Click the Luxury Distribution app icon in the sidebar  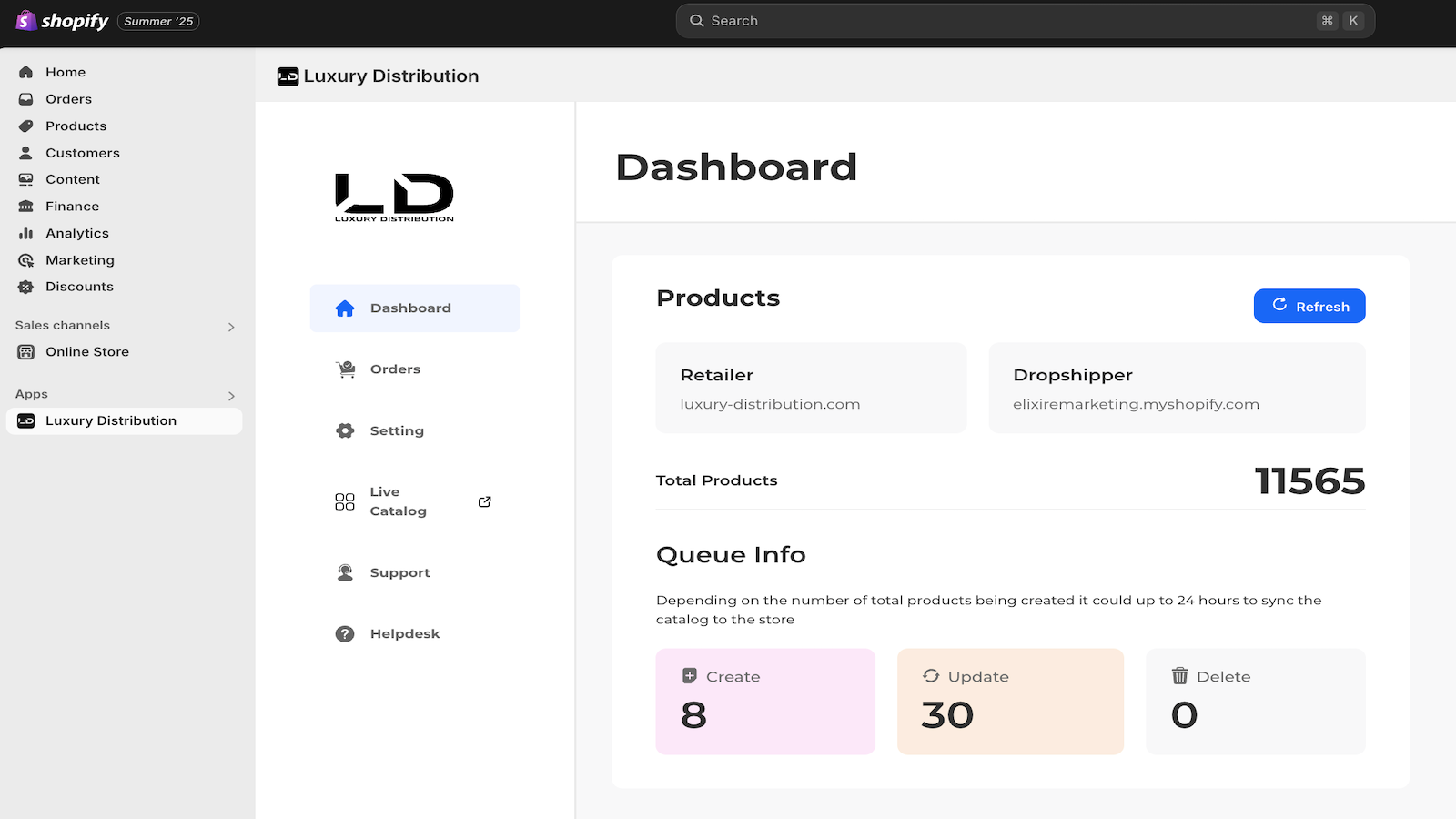(26, 420)
